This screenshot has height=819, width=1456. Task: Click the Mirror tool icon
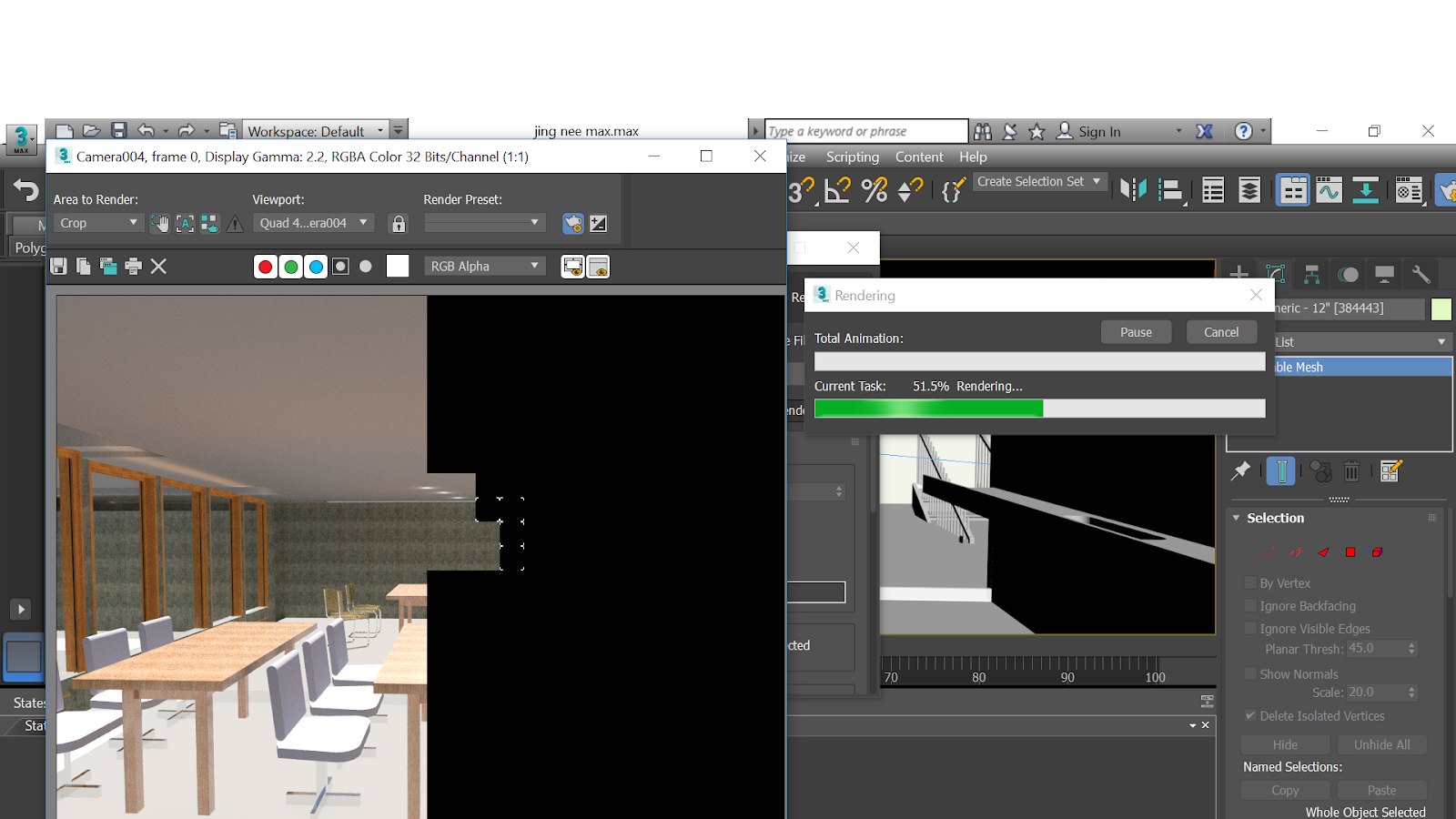coord(1134,190)
